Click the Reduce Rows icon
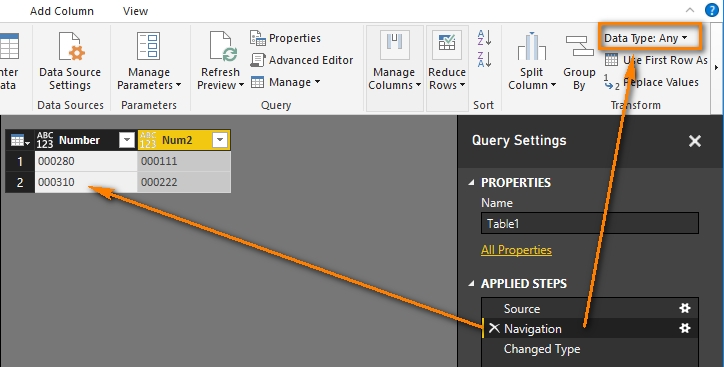Screen dimensions: 724x367 click(447, 45)
